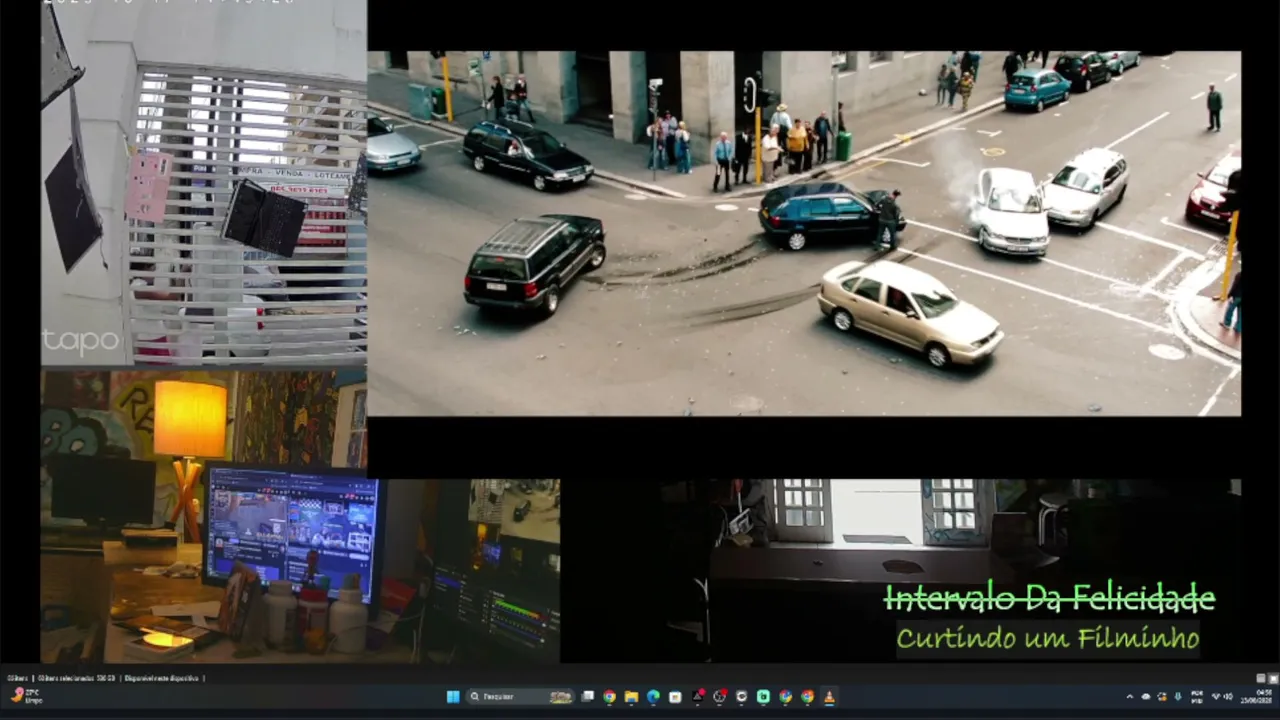Open the volume control in system tray
The image size is (1280, 720).
[x=1228, y=697]
